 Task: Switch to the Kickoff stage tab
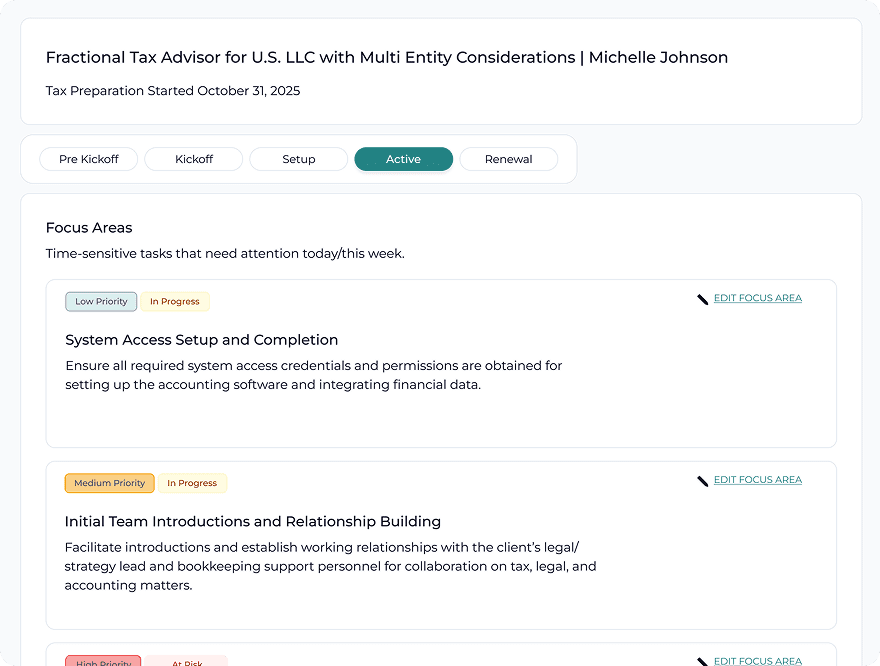tap(194, 159)
